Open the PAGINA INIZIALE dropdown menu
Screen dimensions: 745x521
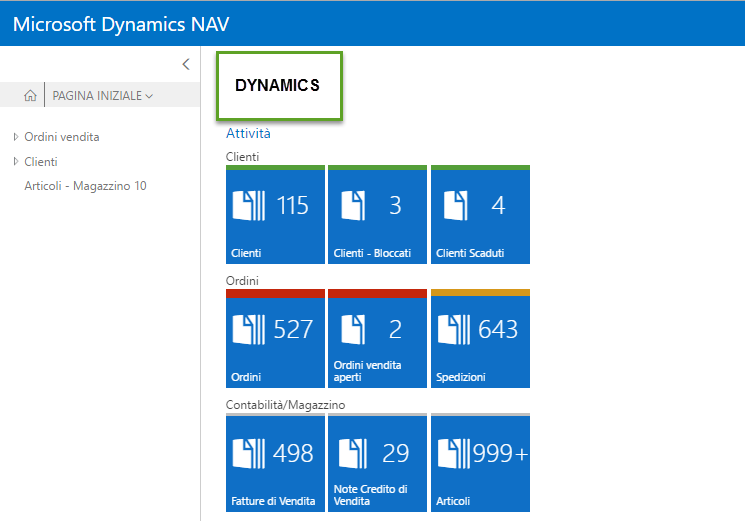point(103,95)
